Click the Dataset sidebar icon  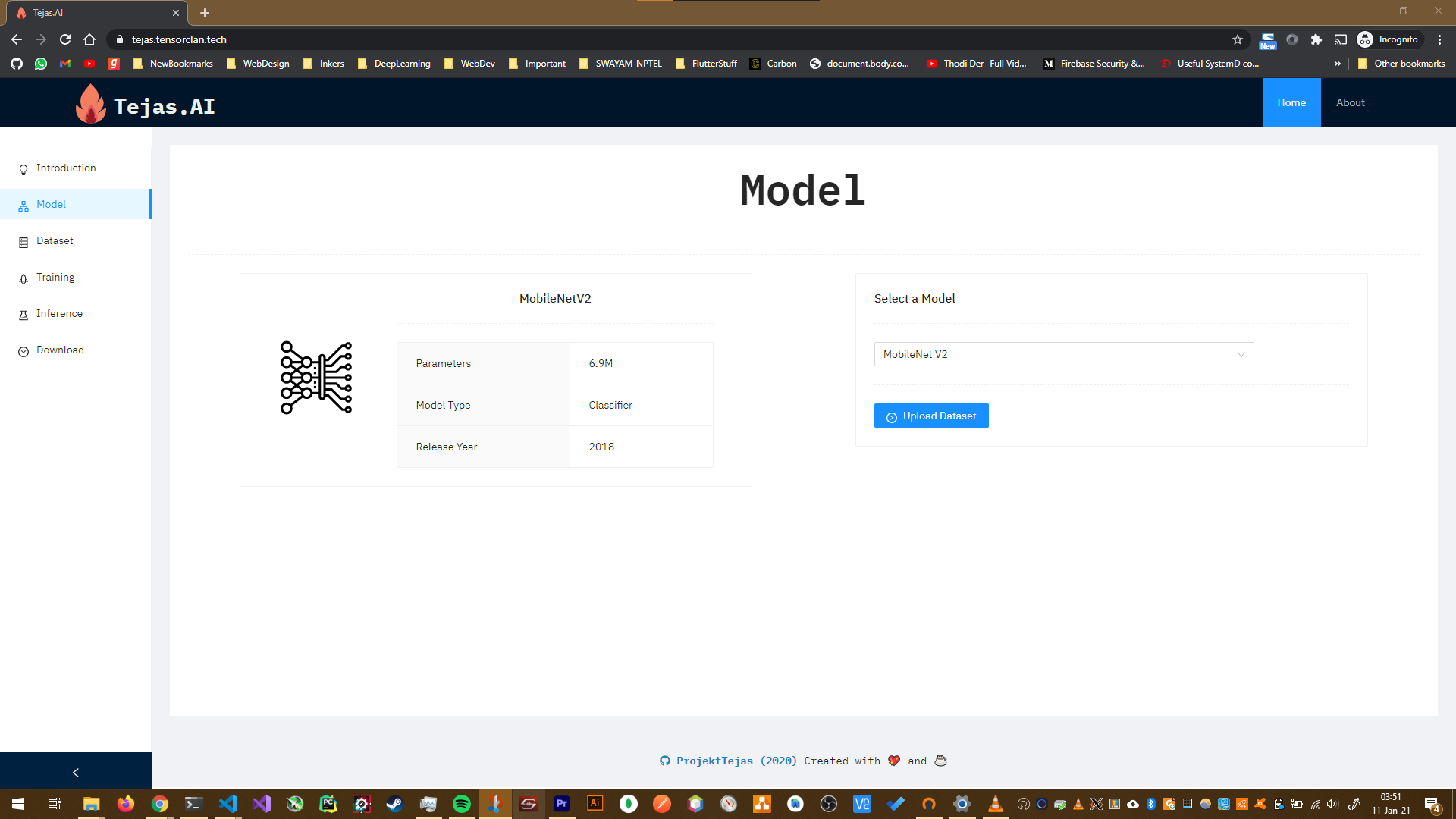point(24,242)
